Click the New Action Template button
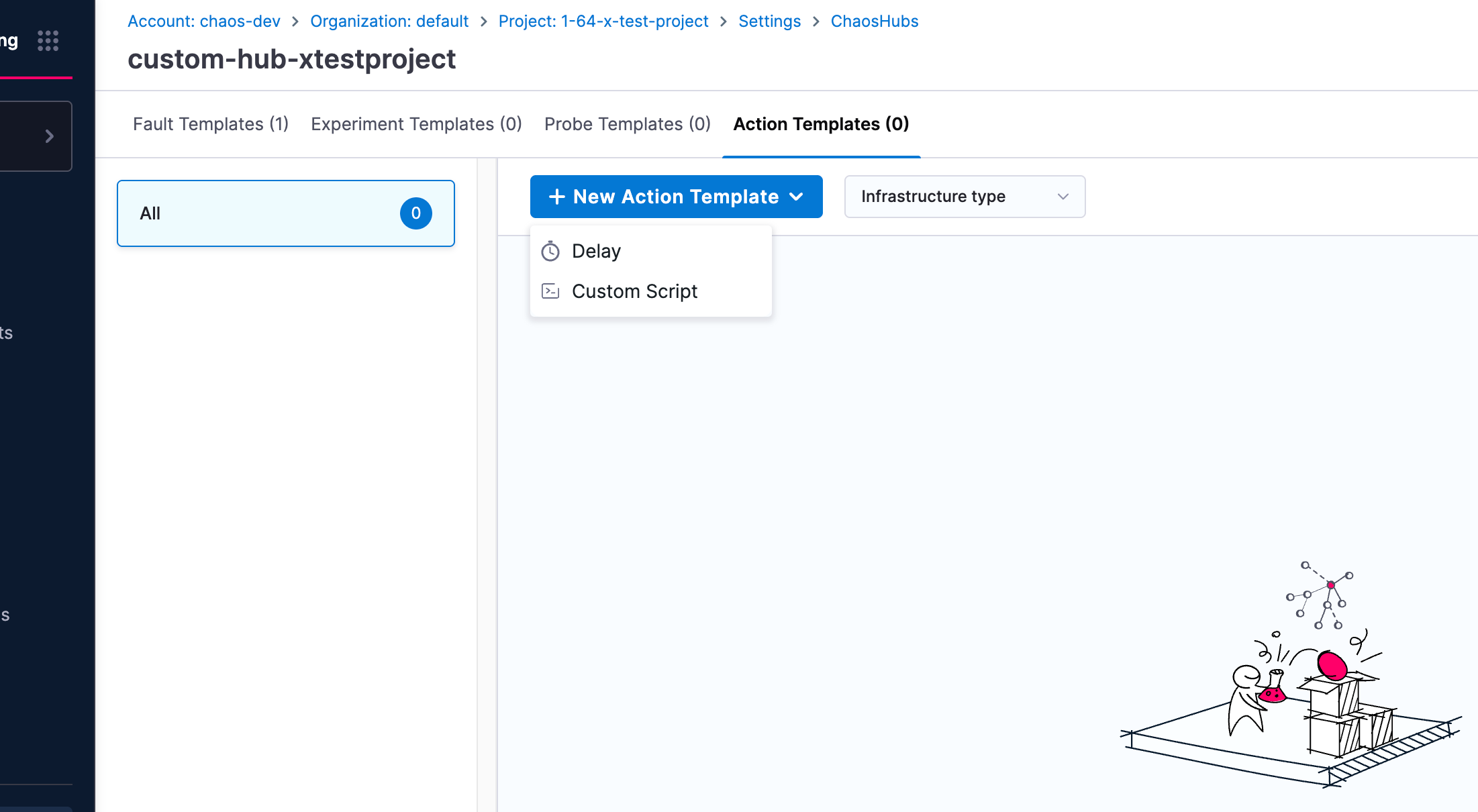 (x=676, y=196)
